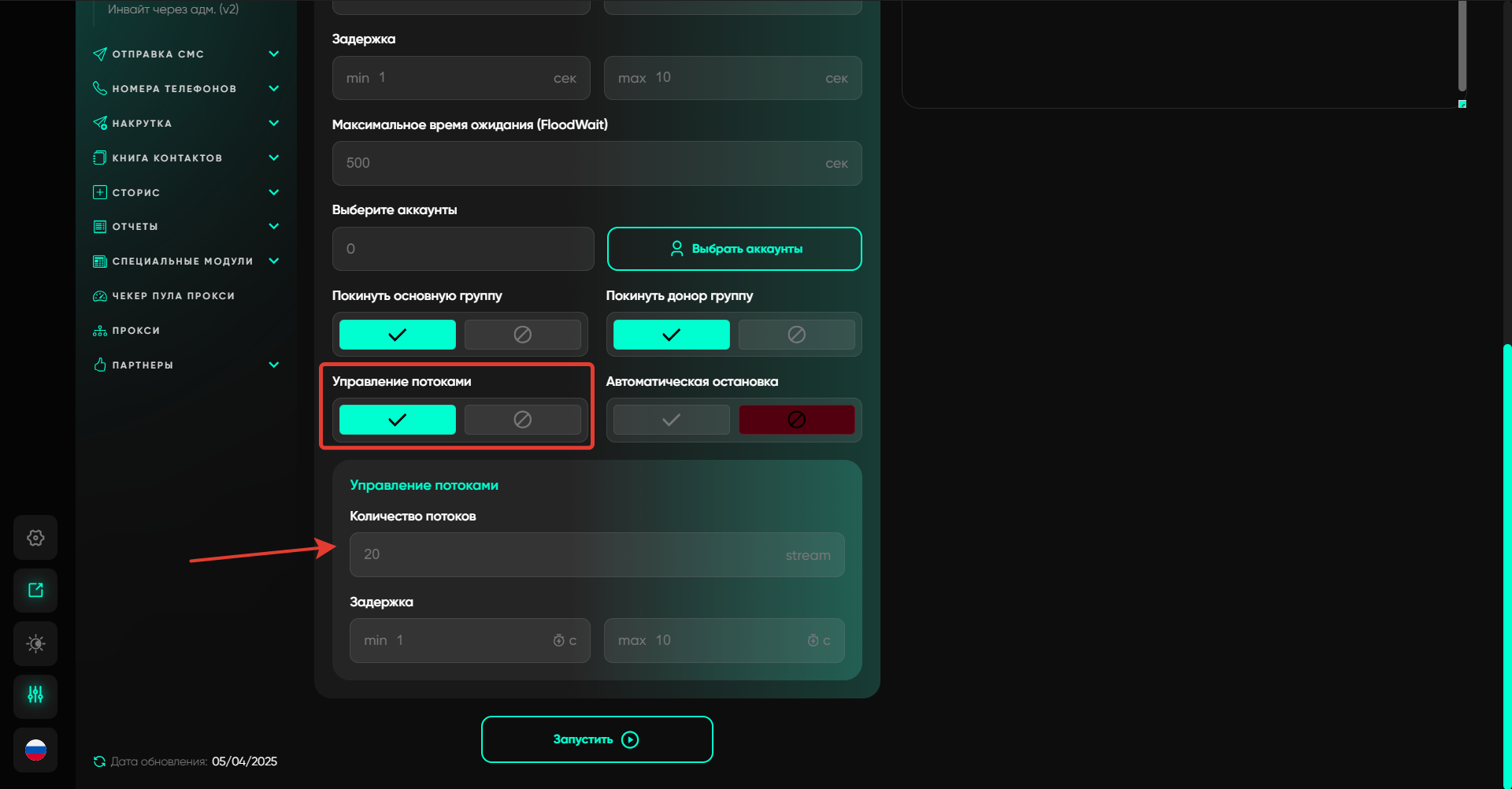Click the settings gear icon in left bar
The width and height of the screenshot is (1512, 789).
(x=35, y=538)
